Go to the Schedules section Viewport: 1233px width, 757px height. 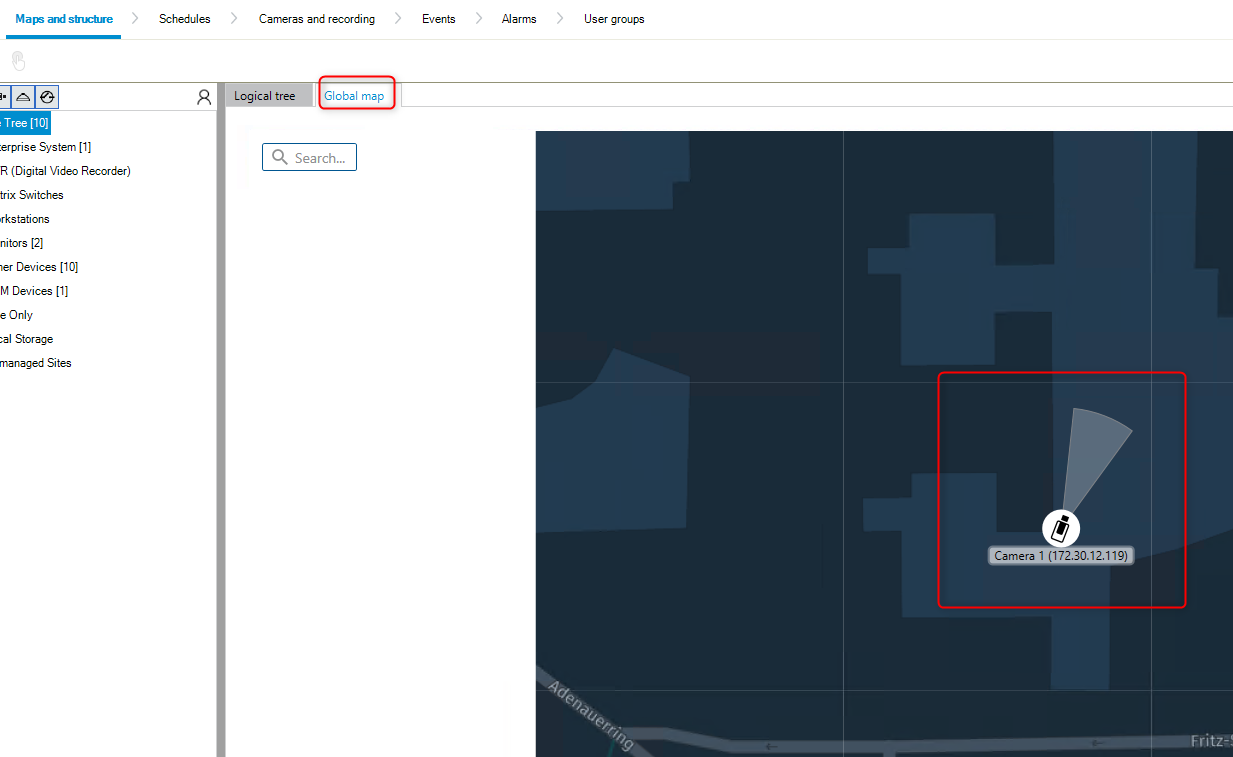[184, 19]
